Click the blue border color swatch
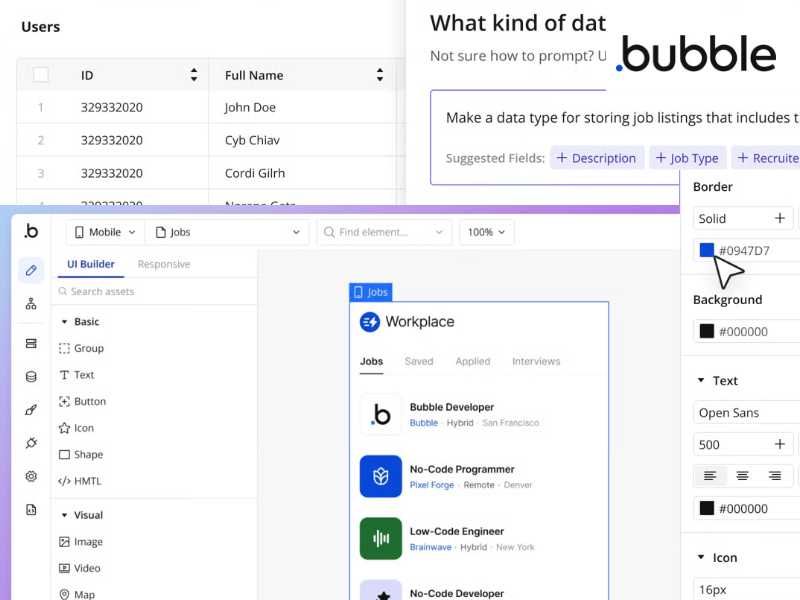Viewport: 800px width, 600px height. point(707,250)
